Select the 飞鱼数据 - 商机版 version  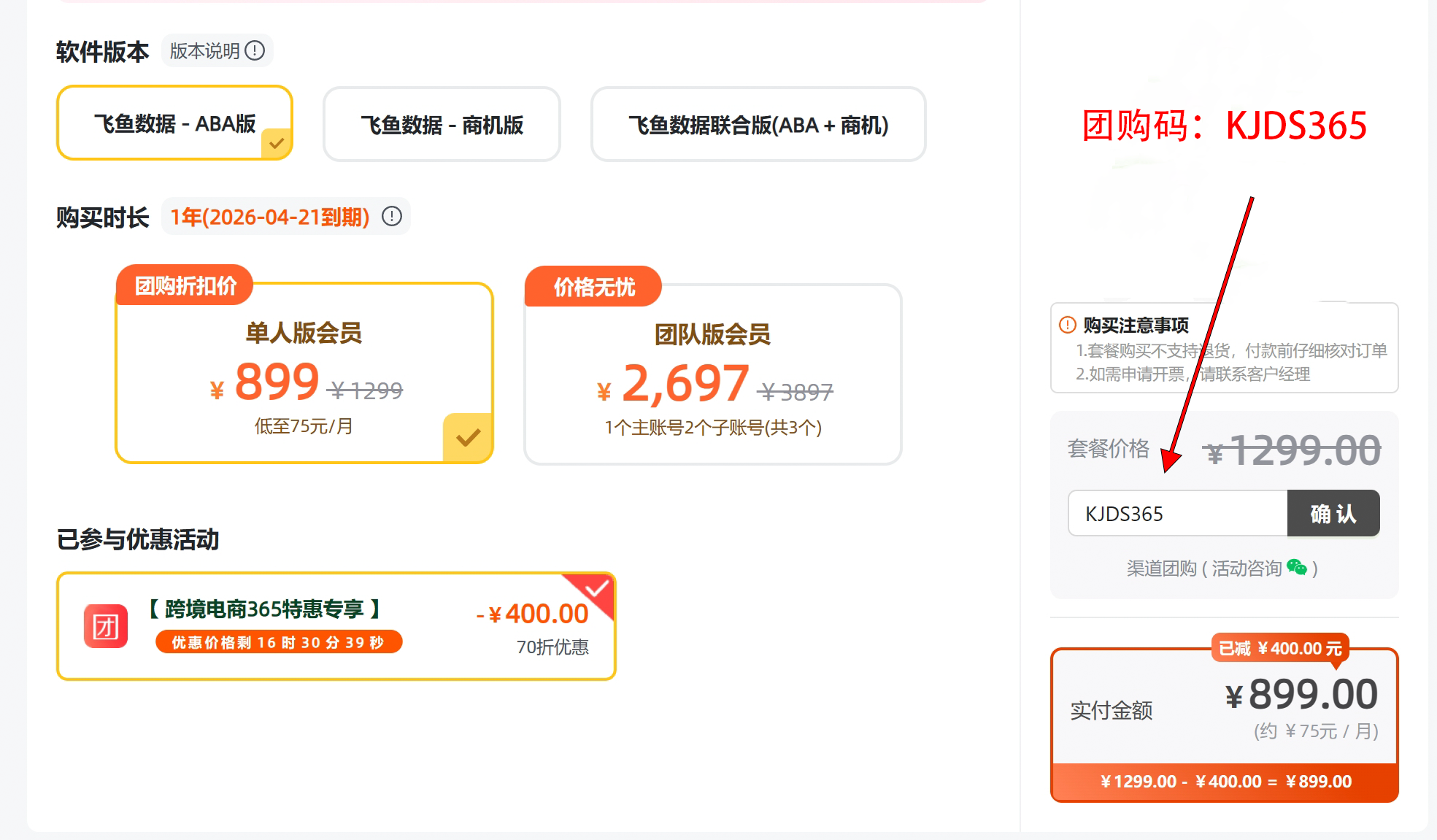442,125
